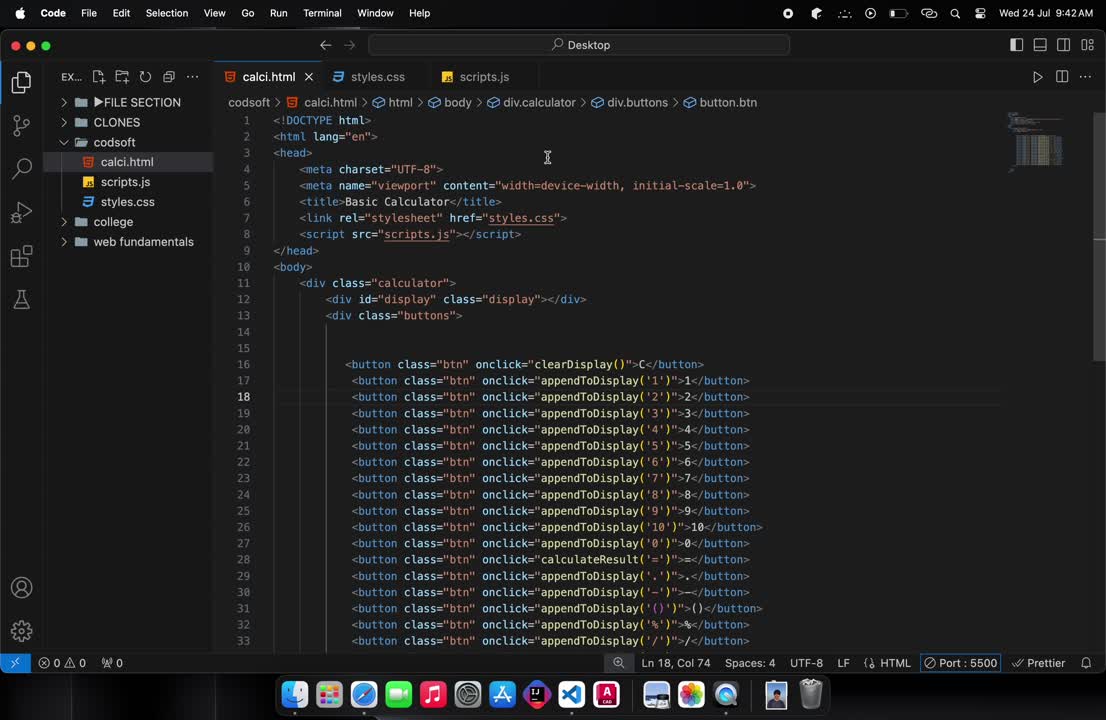Image resolution: width=1106 pixels, height=720 pixels.
Task: Open the errors and warnings indicator
Action: coord(62,663)
